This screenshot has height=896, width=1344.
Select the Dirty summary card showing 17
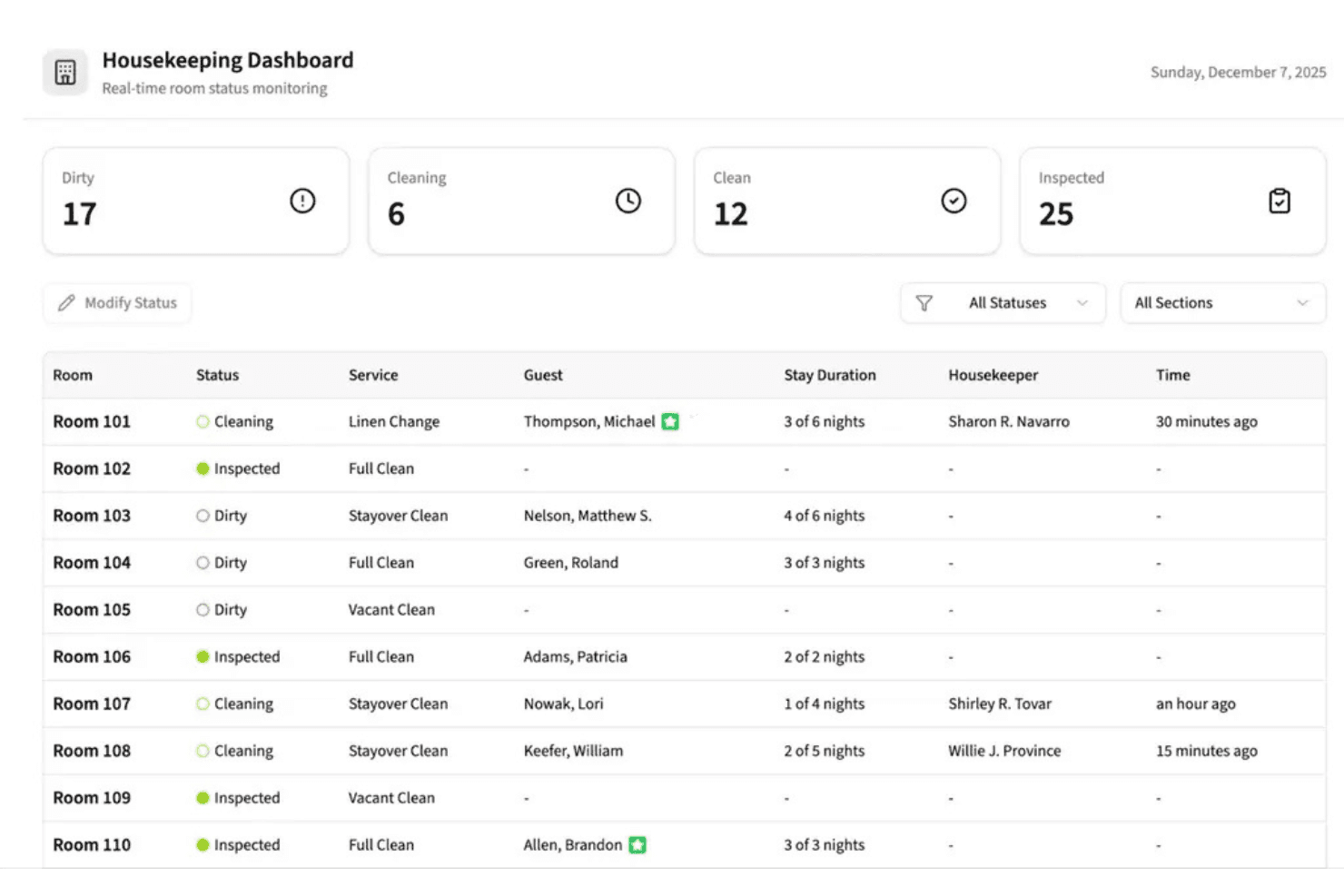point(196,202)
